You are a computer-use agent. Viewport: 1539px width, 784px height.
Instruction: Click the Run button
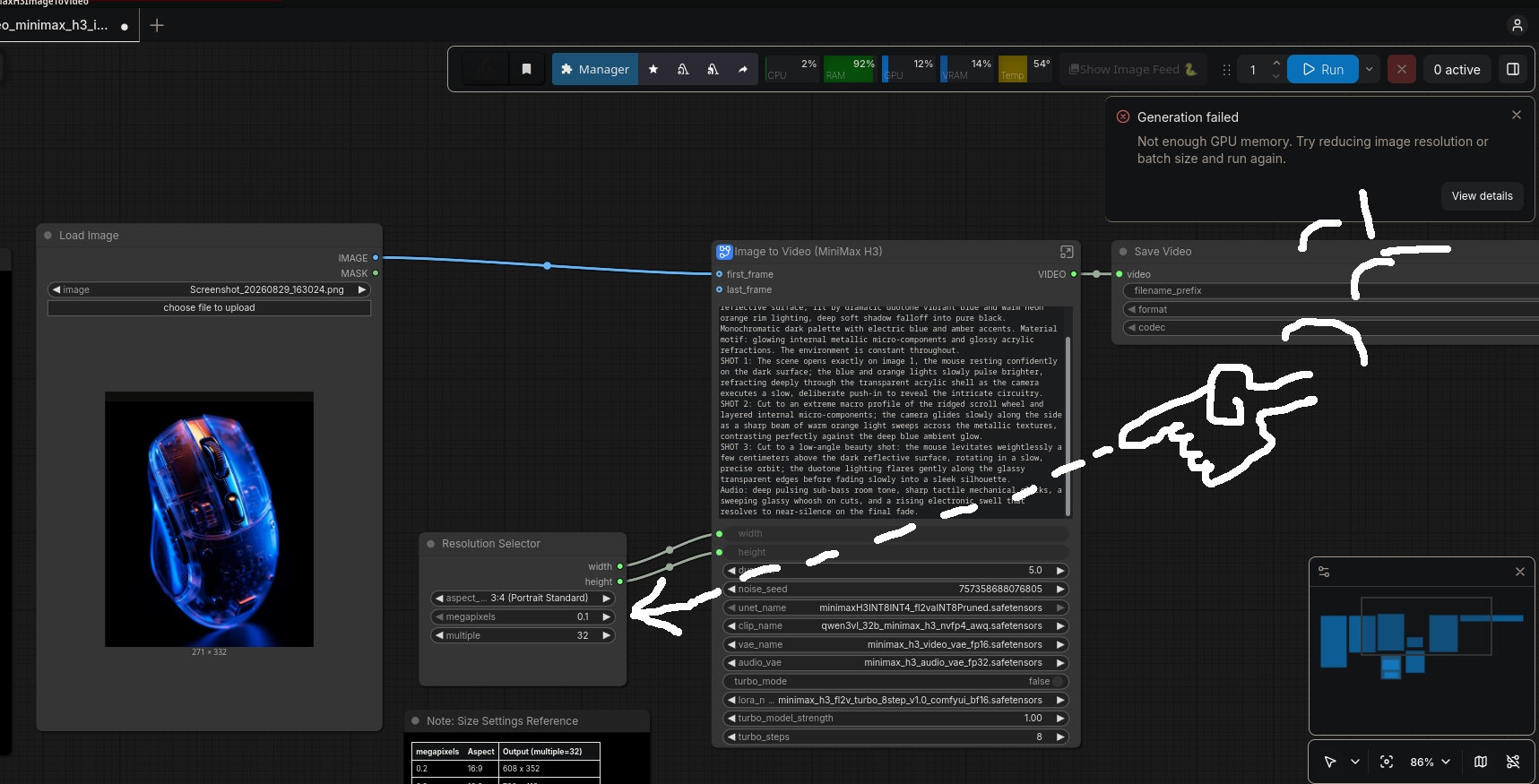[x=1323, y=69]
